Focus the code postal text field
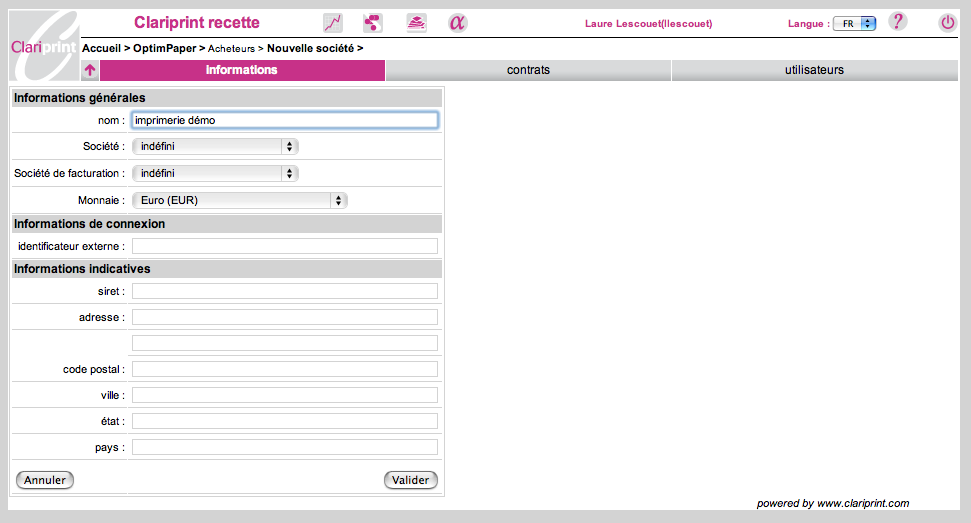Screen dimensions: 971x523 point(285,369)
